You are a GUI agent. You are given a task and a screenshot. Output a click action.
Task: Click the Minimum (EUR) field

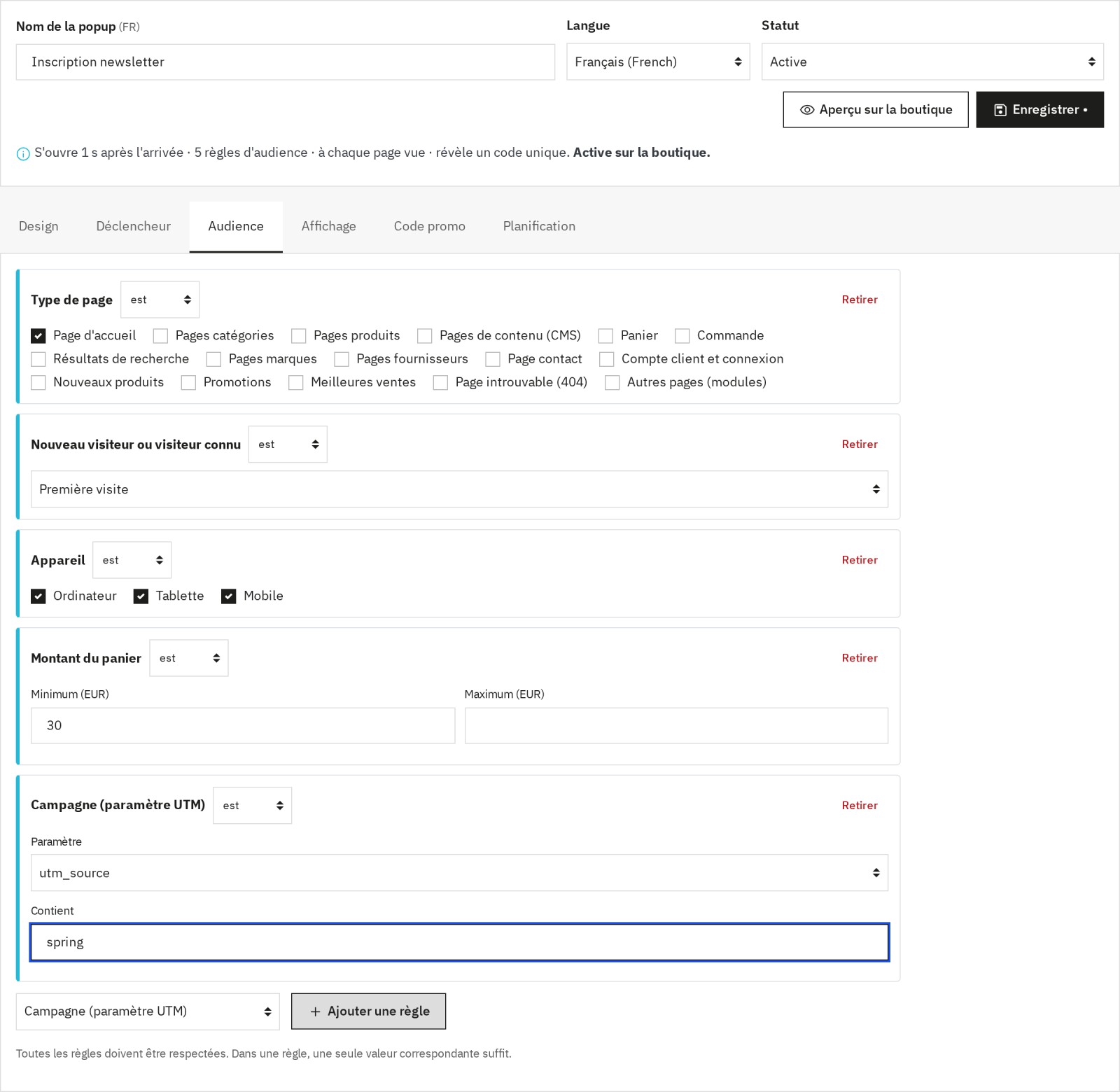(x=243, y=726)
